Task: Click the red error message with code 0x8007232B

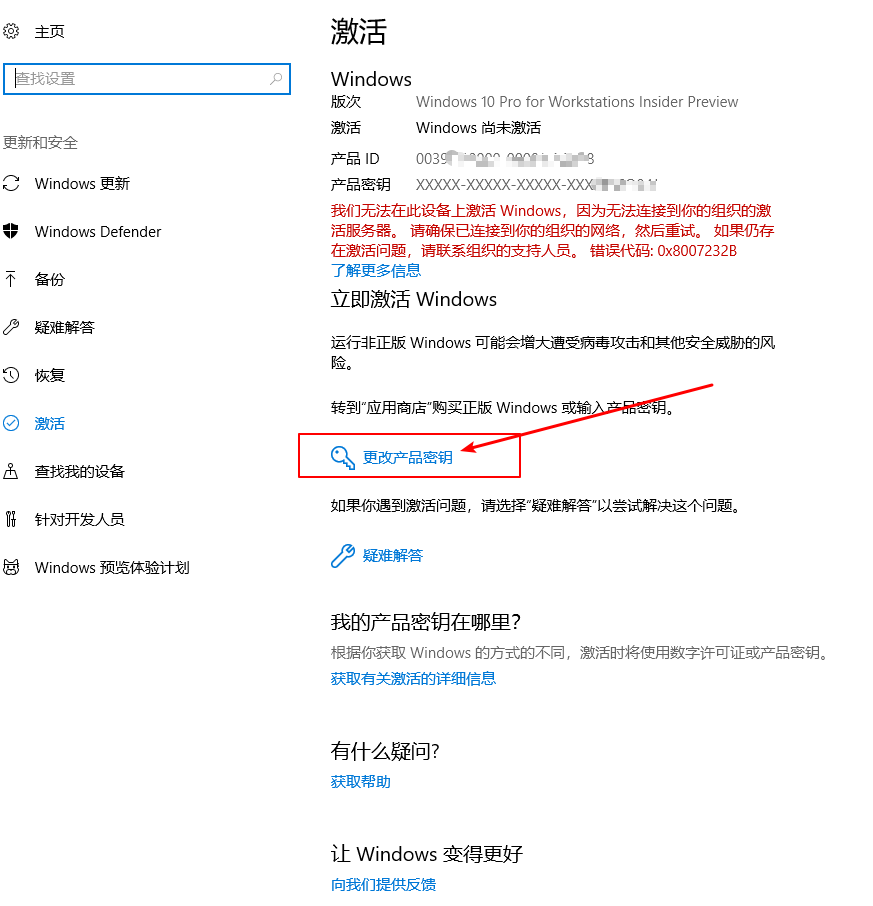Action: coord(552,231)
